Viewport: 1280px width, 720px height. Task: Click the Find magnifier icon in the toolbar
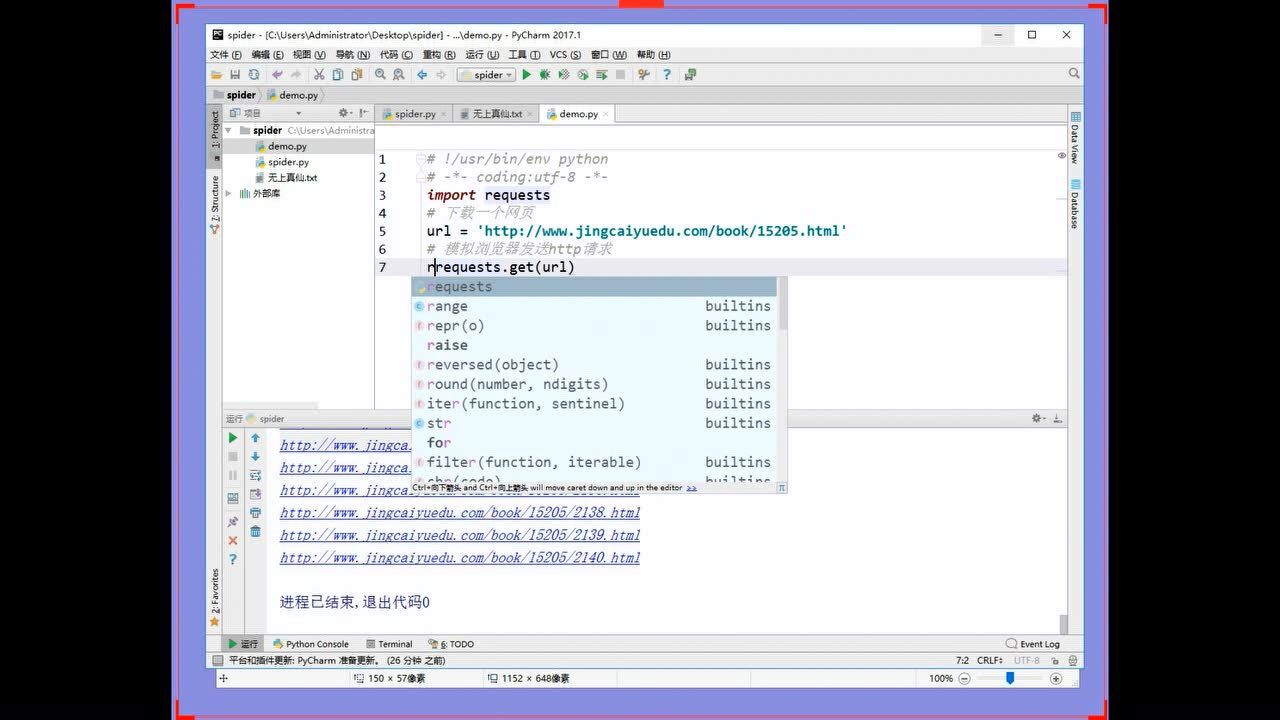click(x=380, y=75)
